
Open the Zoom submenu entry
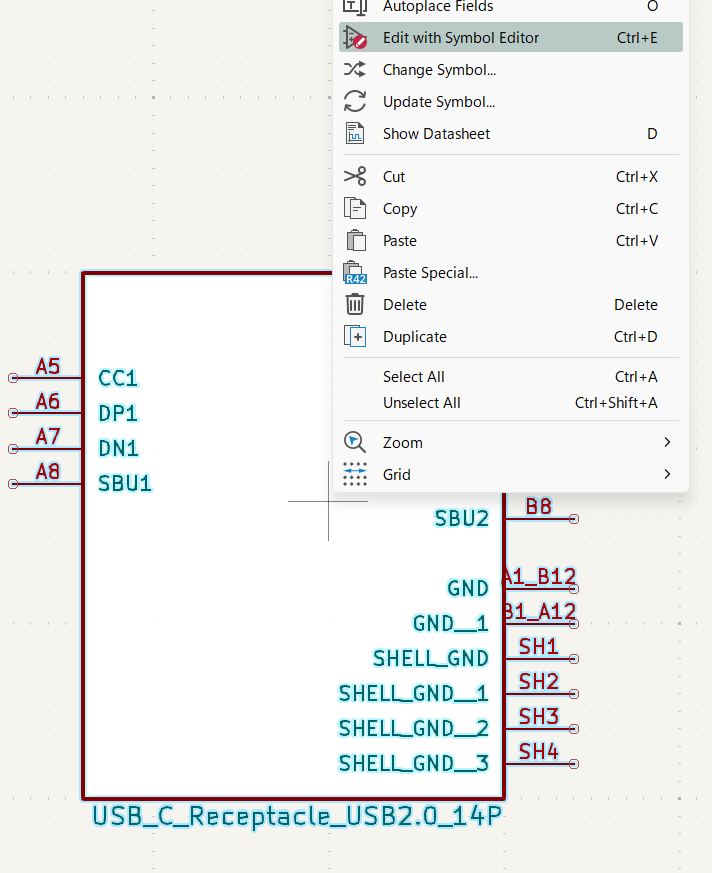tap(403, 443)
